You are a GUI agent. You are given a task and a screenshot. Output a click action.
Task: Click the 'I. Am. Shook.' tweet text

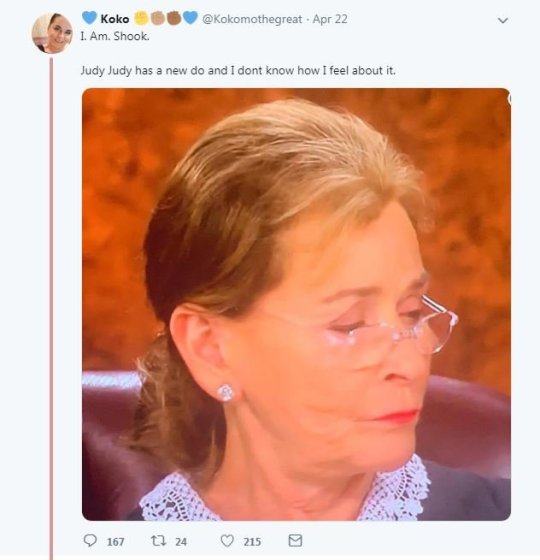(115, 36)
